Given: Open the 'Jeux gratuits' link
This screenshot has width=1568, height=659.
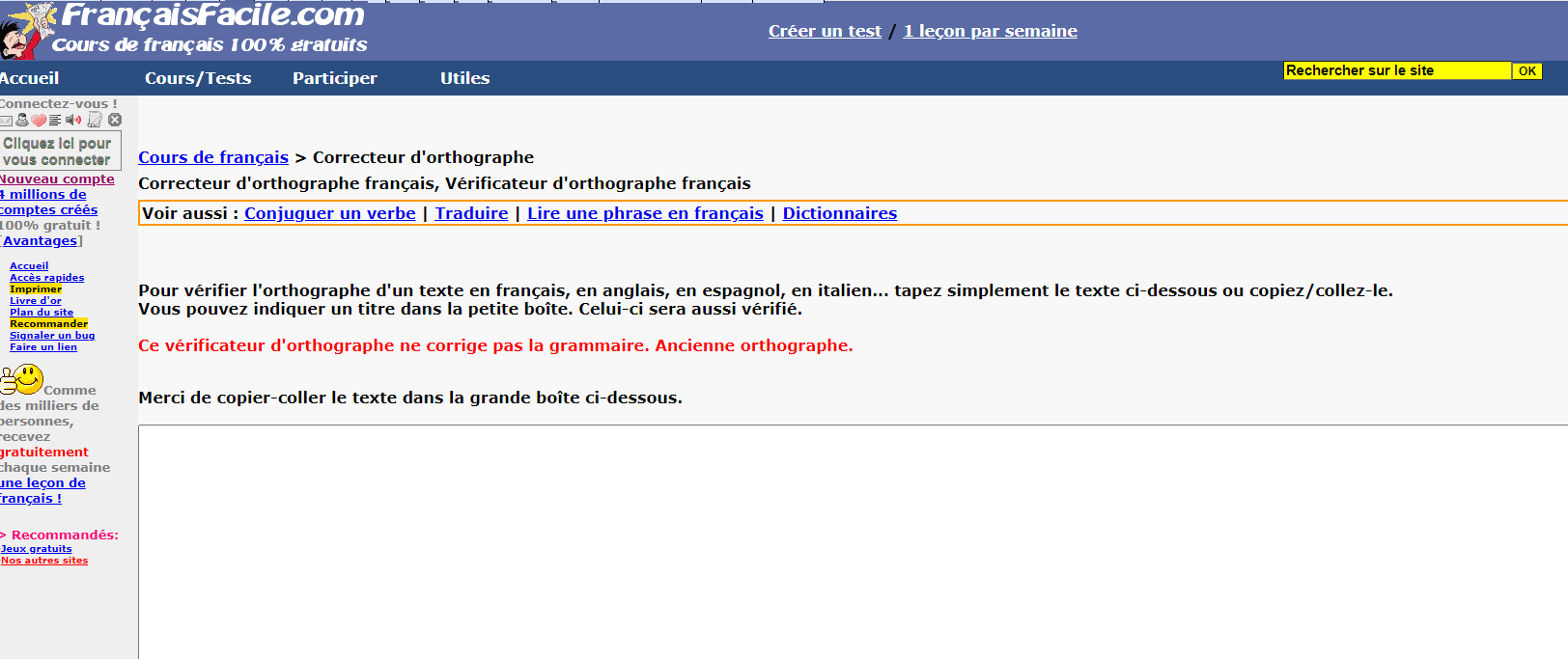Looking at the screenshot, I should pyautogui.click(x=36, y=548).
